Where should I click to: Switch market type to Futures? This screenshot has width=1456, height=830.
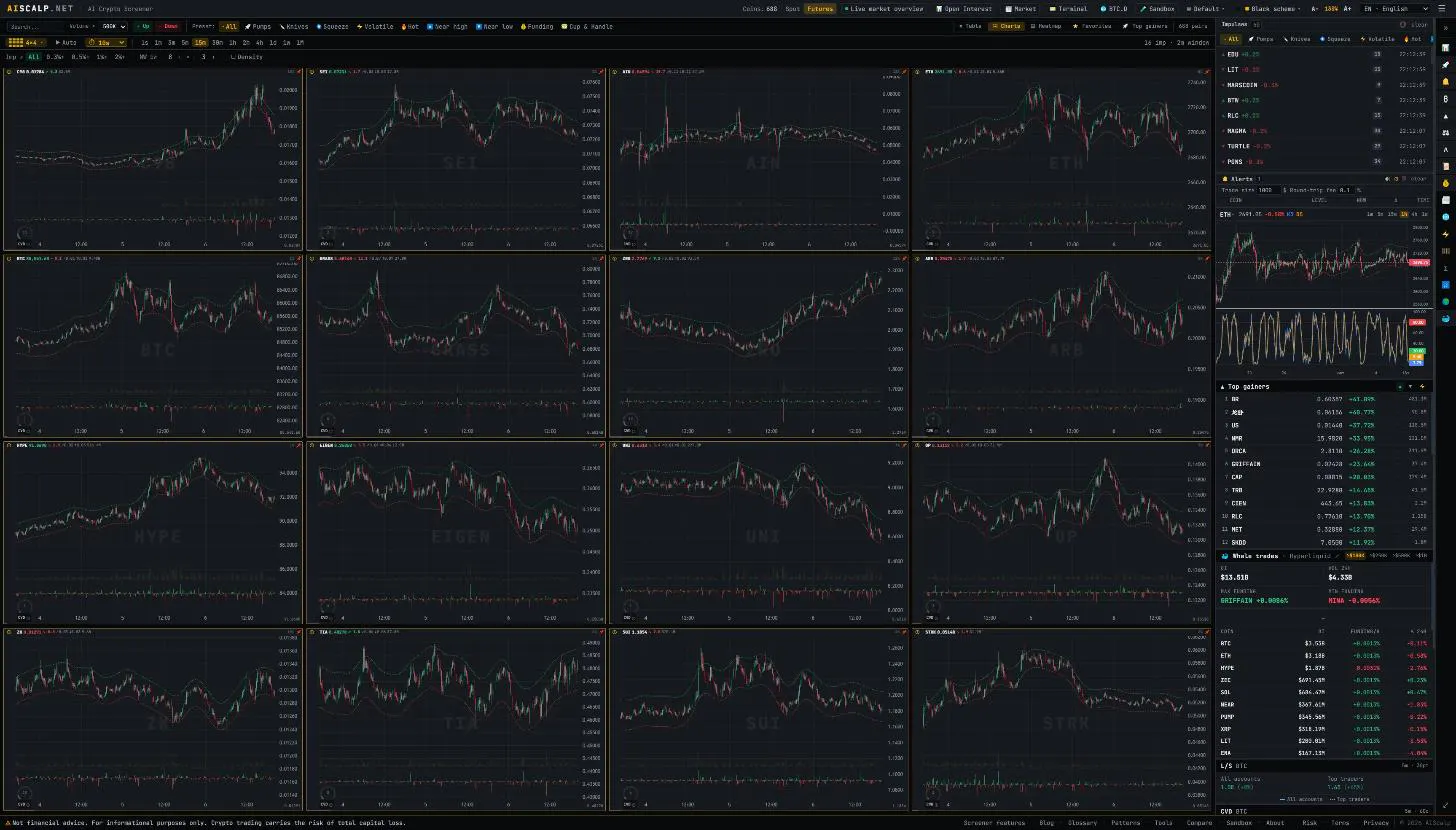pyautogui.click(x=820, y=8)
